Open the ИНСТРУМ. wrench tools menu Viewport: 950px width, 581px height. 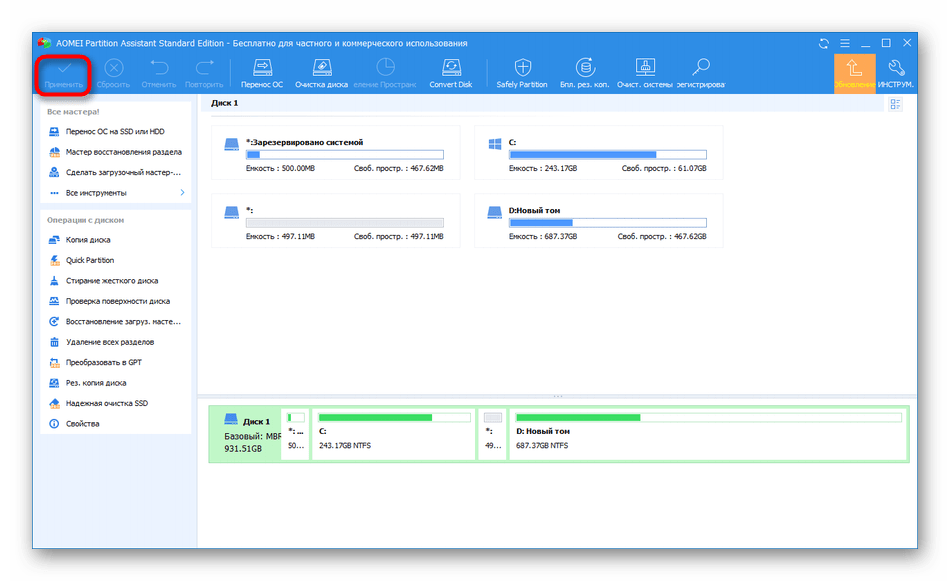pyautogui.click(x=897, y=73)
